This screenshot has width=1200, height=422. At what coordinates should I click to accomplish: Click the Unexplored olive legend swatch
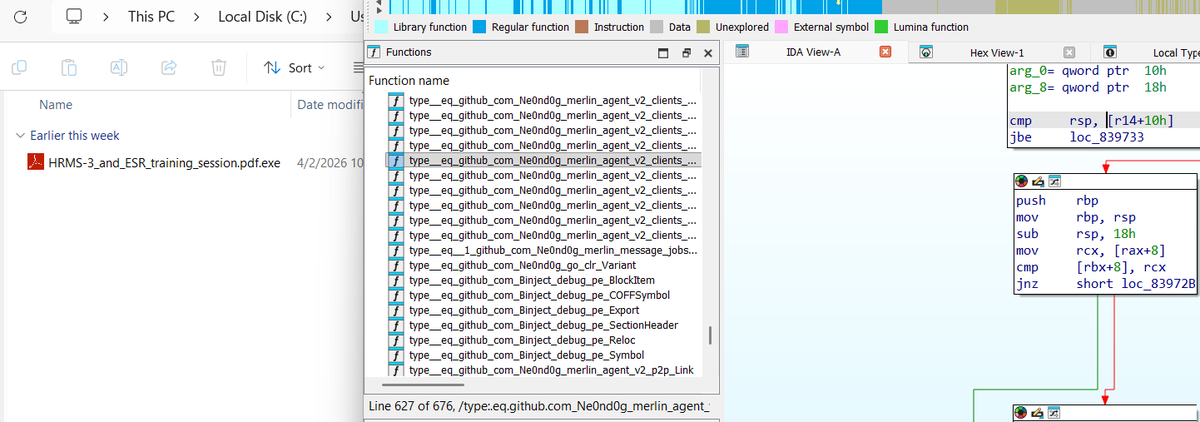tap(704, 27)
